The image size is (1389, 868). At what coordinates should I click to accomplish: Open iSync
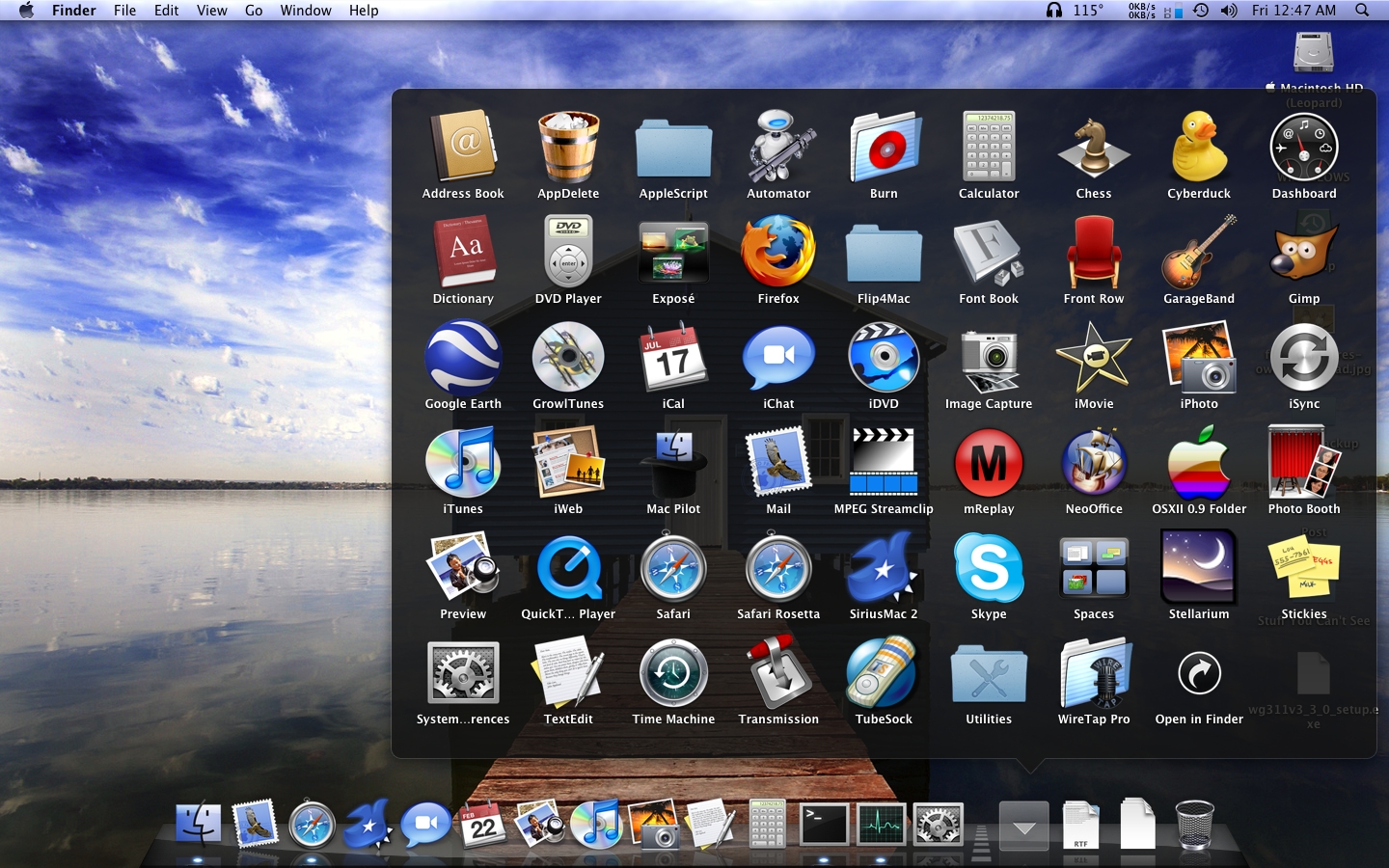tap(1304, 358)
